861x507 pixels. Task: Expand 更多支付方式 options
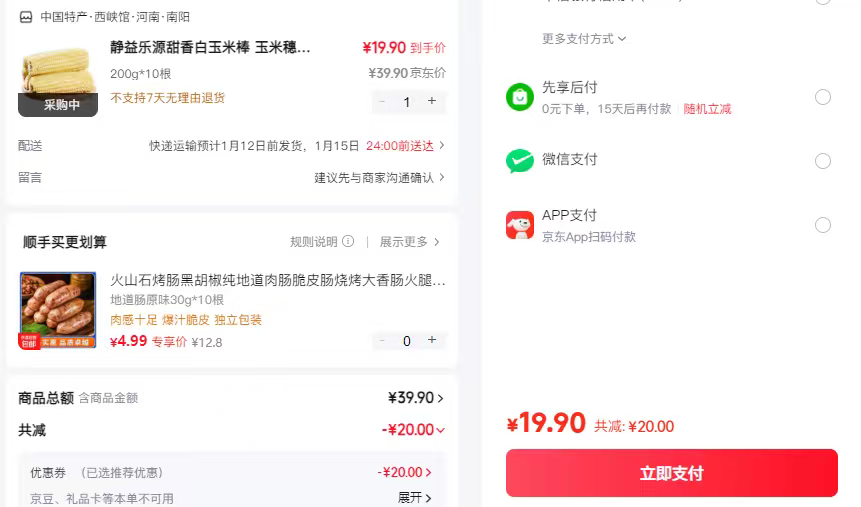(584, 39)
